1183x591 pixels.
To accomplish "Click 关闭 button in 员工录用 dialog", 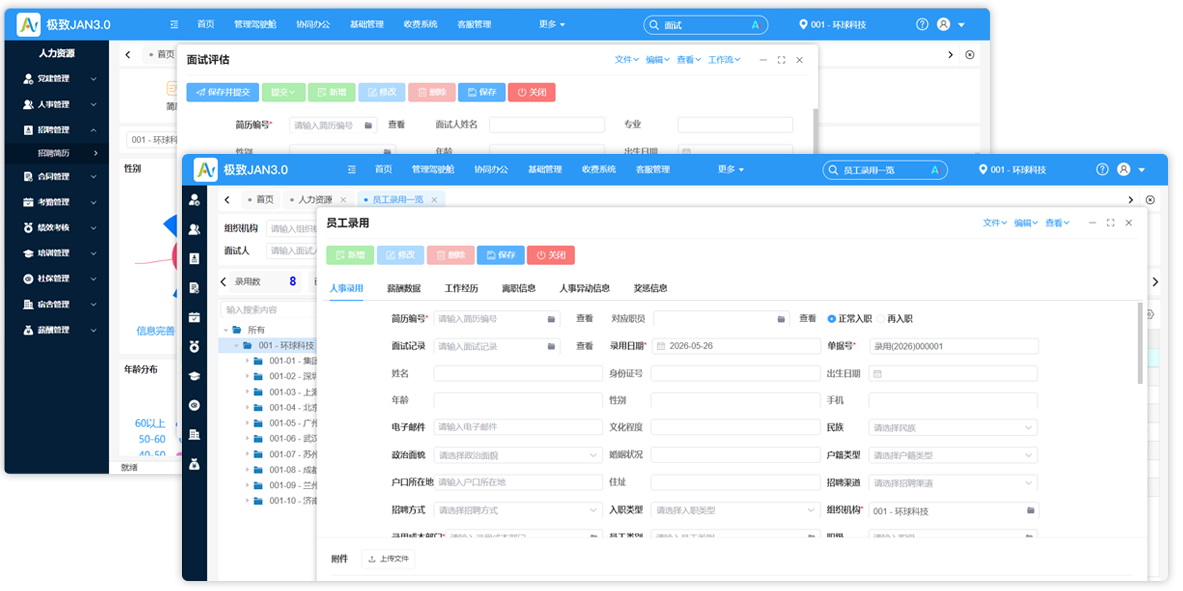I will (x=551, y=255).
